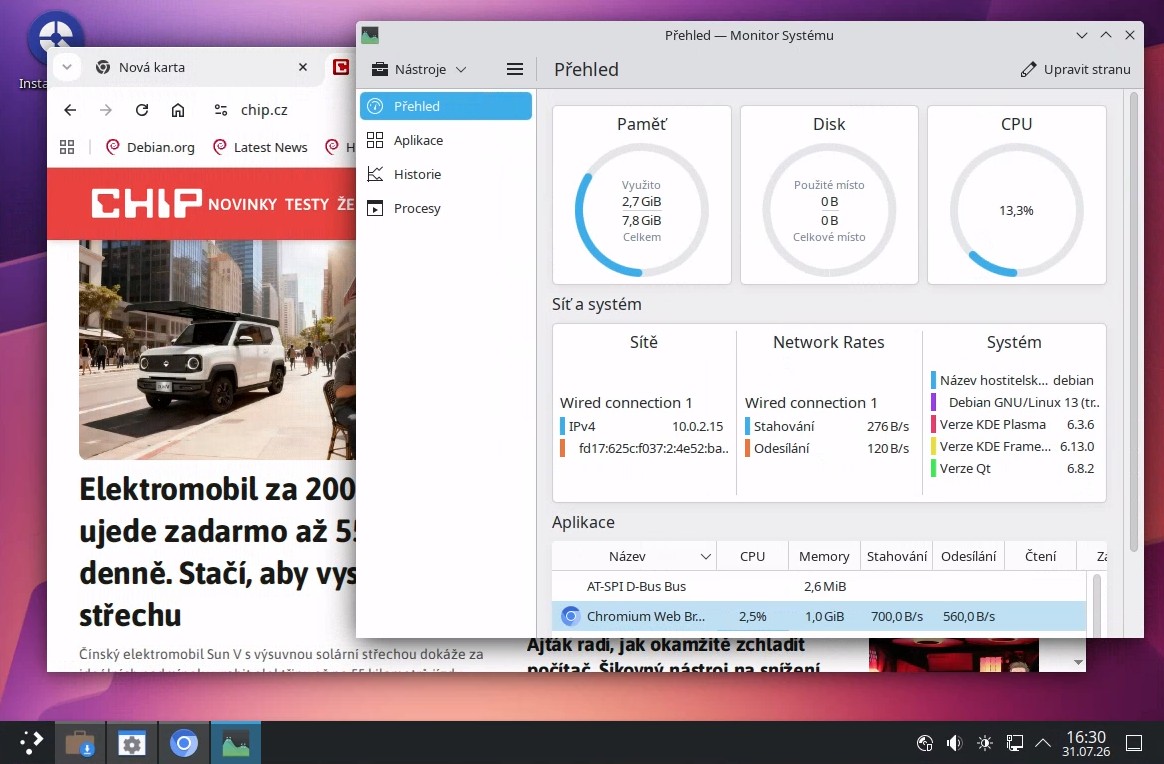Reload the chip.cz page
1164x764 pixels.
[142, 110]
